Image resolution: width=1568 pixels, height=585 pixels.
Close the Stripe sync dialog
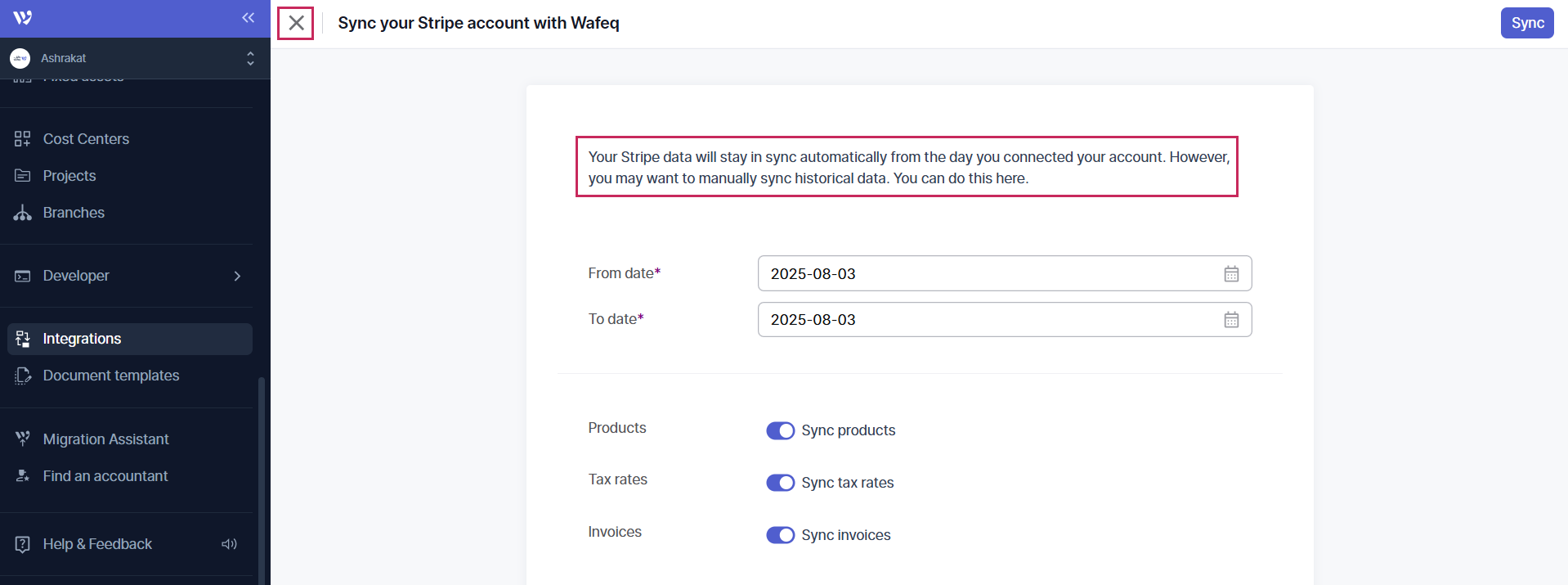point(296,23)
